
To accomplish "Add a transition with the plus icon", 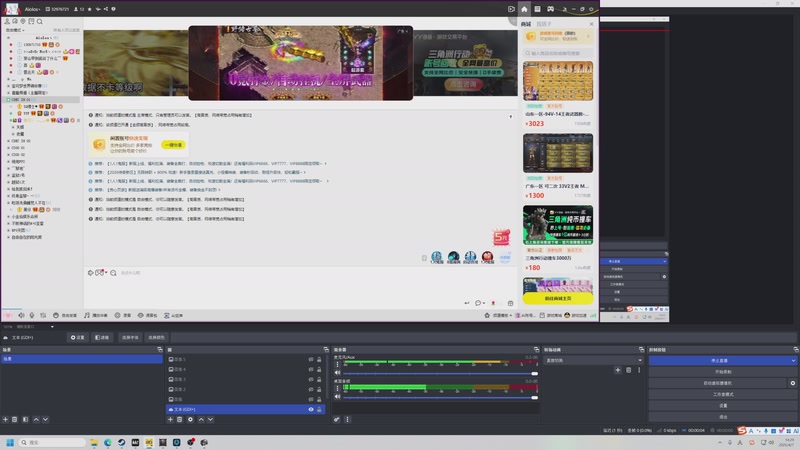I will pos(618,370).
